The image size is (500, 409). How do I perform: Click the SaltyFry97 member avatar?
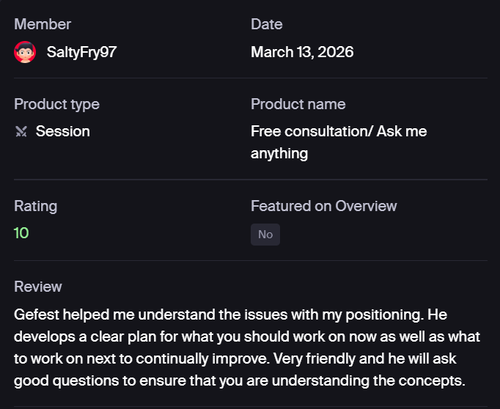pos(25,52)
